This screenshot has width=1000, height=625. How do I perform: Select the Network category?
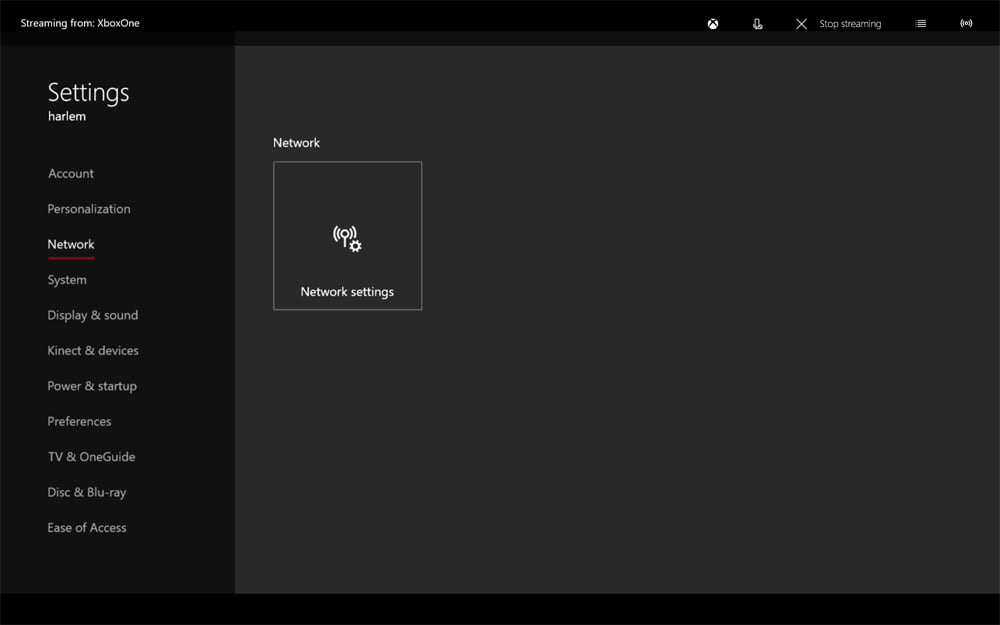pos(71,244)
